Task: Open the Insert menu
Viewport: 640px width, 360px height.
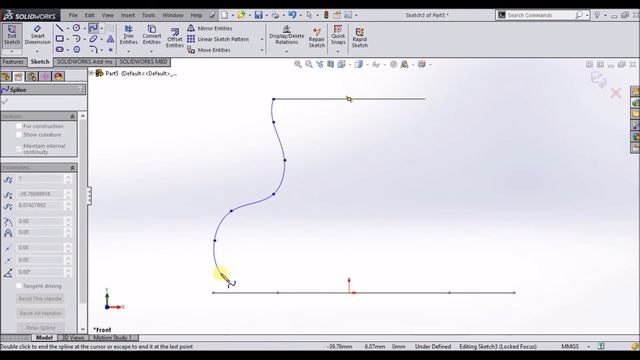Action: [x=128, y=15]
